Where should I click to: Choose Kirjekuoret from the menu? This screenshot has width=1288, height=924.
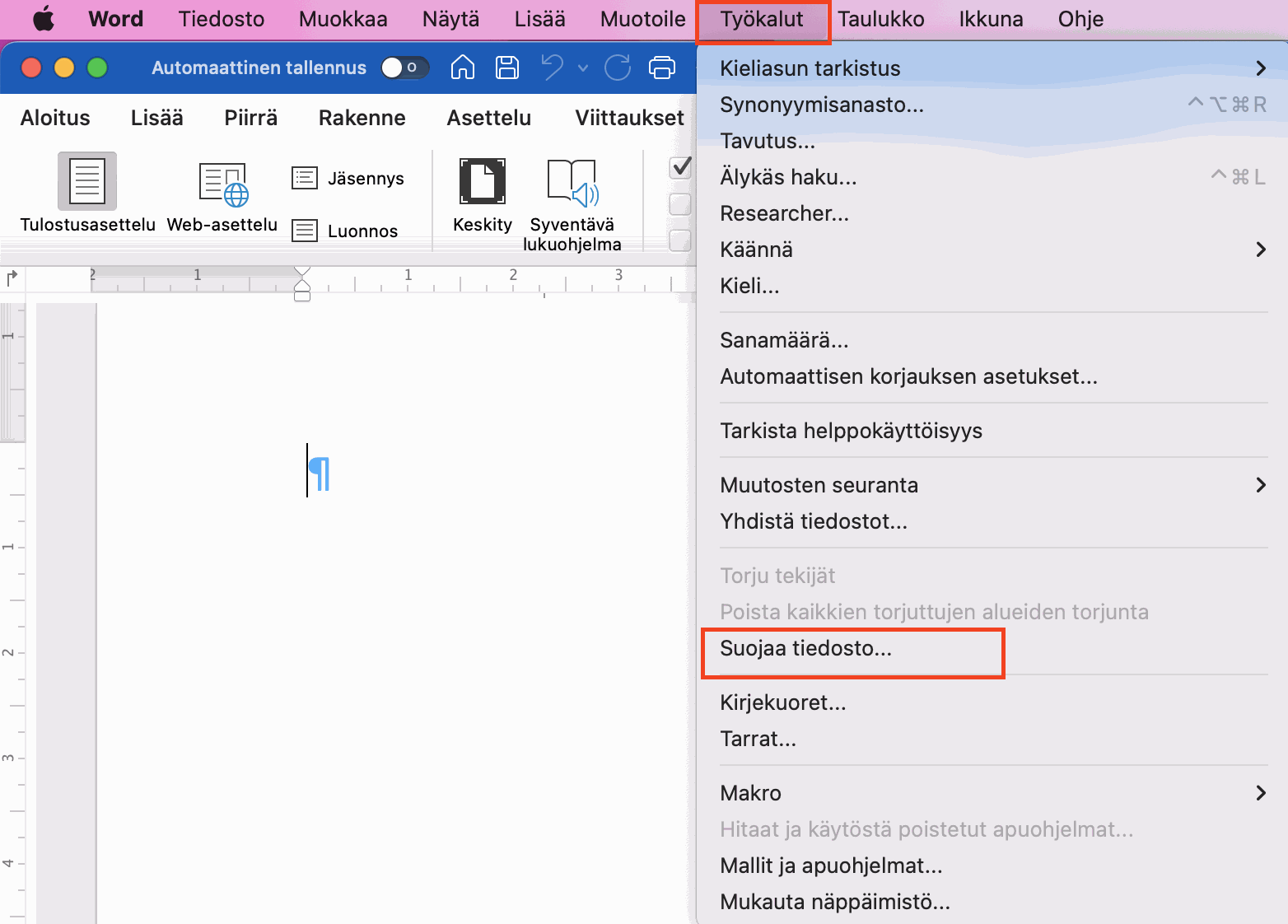tap(992, 702)
